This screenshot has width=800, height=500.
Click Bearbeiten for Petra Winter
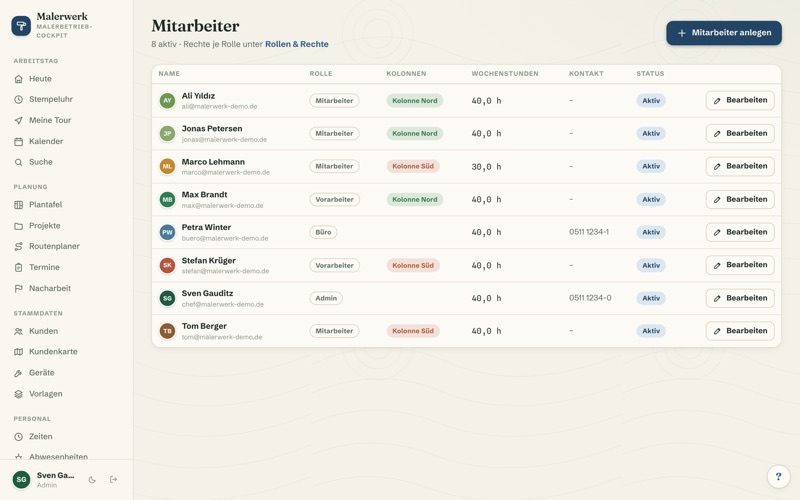(740, 232)
